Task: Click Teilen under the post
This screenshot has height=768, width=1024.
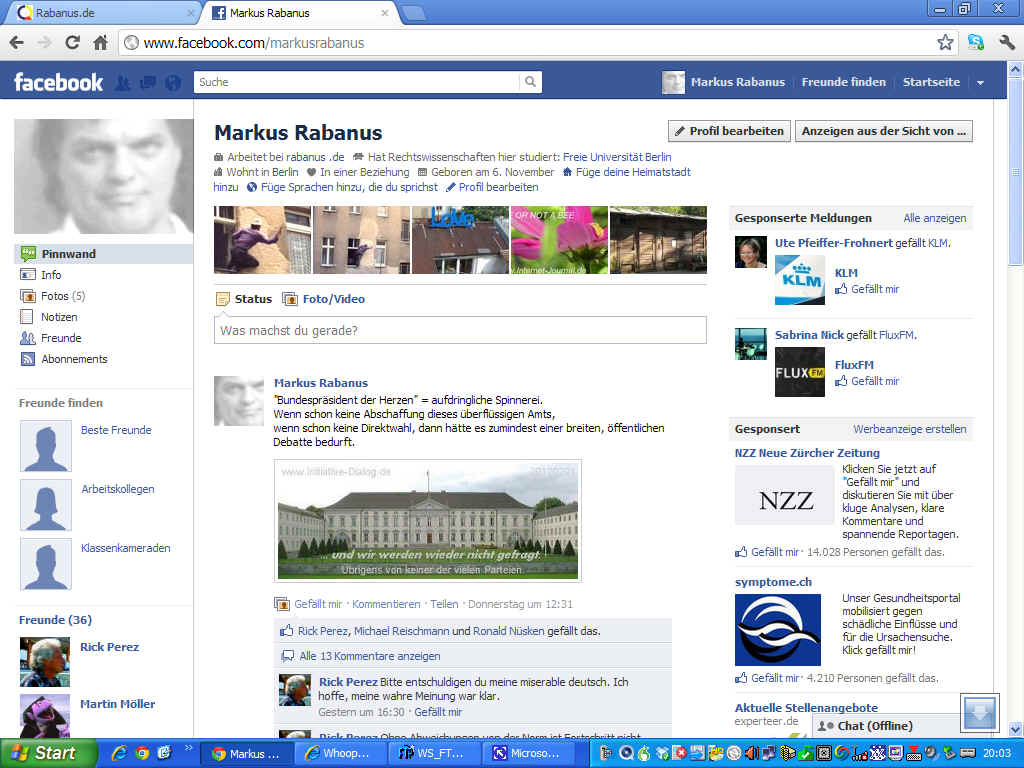Action: (x=444, y=604)
